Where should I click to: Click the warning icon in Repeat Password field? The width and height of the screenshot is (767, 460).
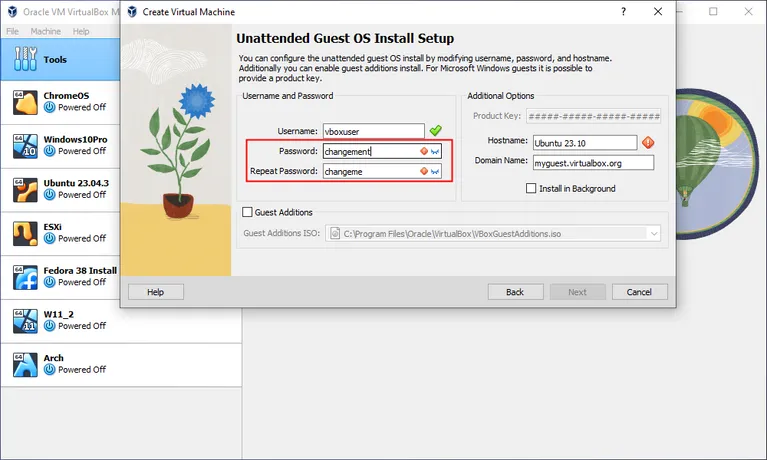point(424,171)
